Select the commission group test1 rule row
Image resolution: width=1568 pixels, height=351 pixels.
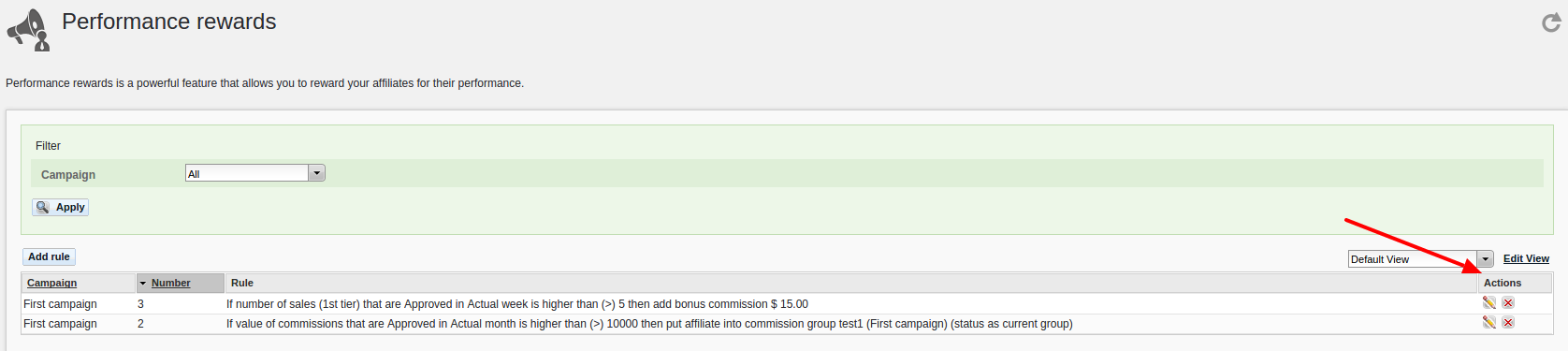787,323
